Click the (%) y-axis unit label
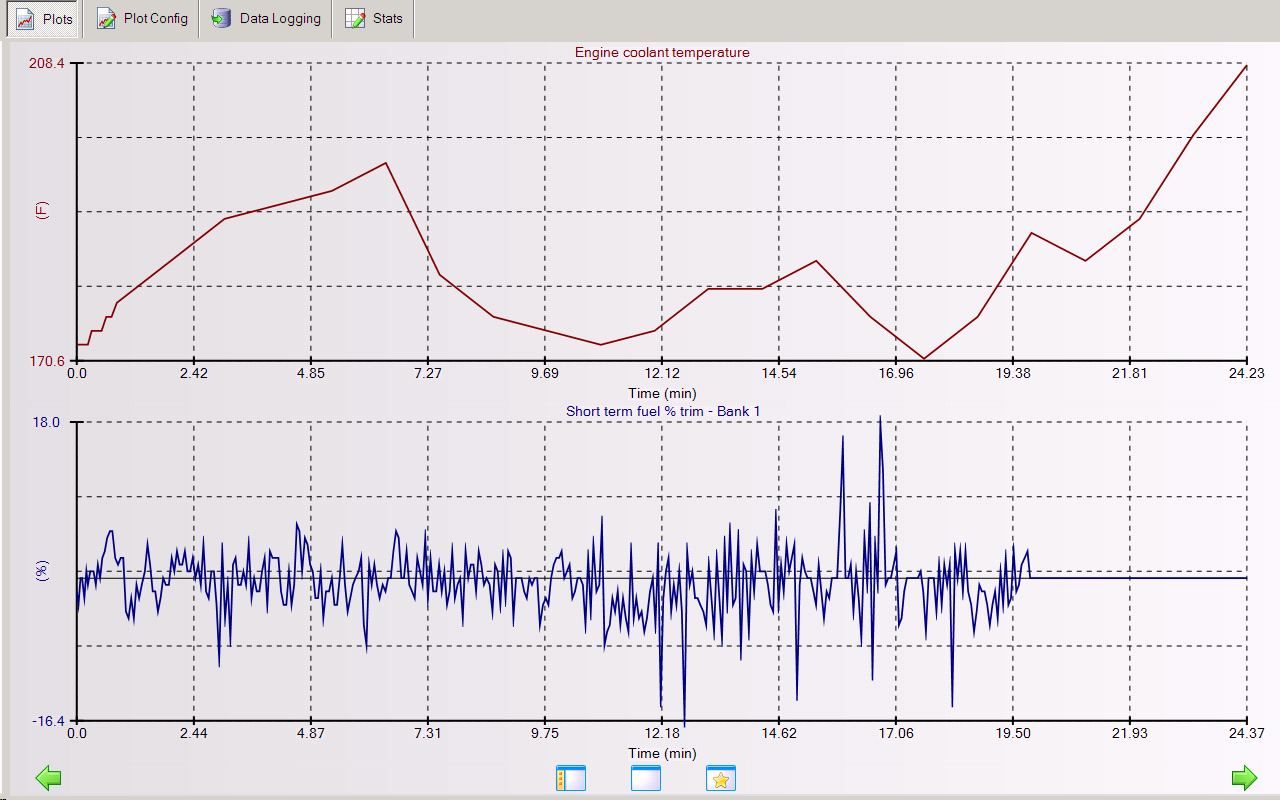The height and width of the screenshot is (800, 1280). click(41, 570)
